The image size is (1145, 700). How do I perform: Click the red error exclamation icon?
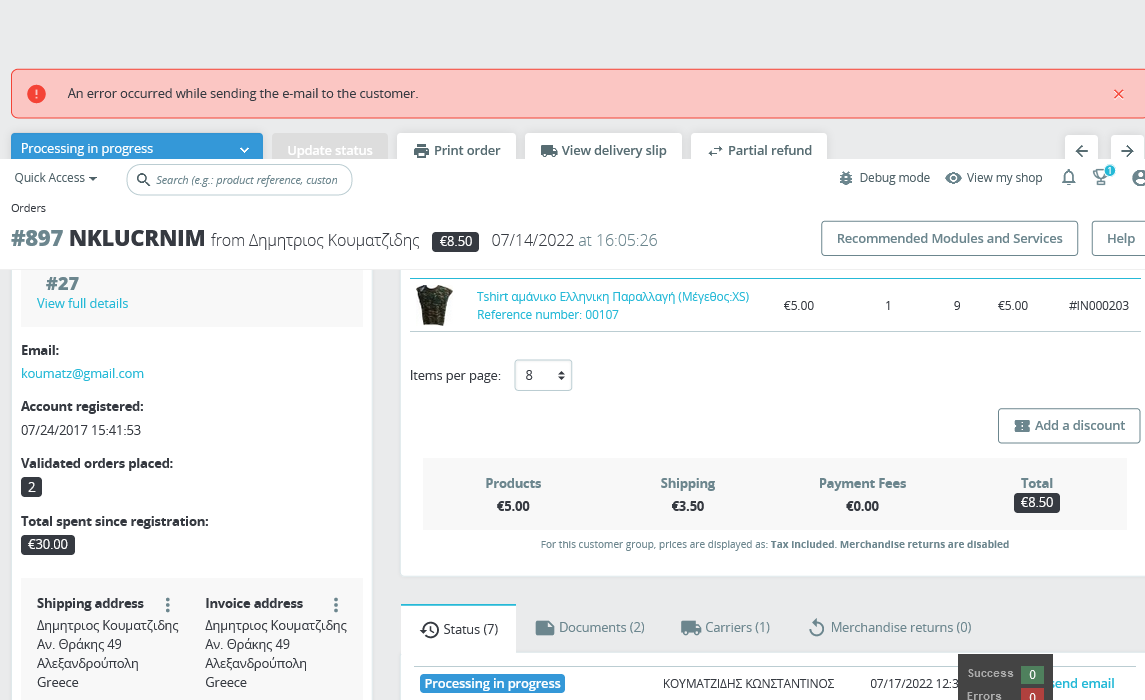pos(37,93)
